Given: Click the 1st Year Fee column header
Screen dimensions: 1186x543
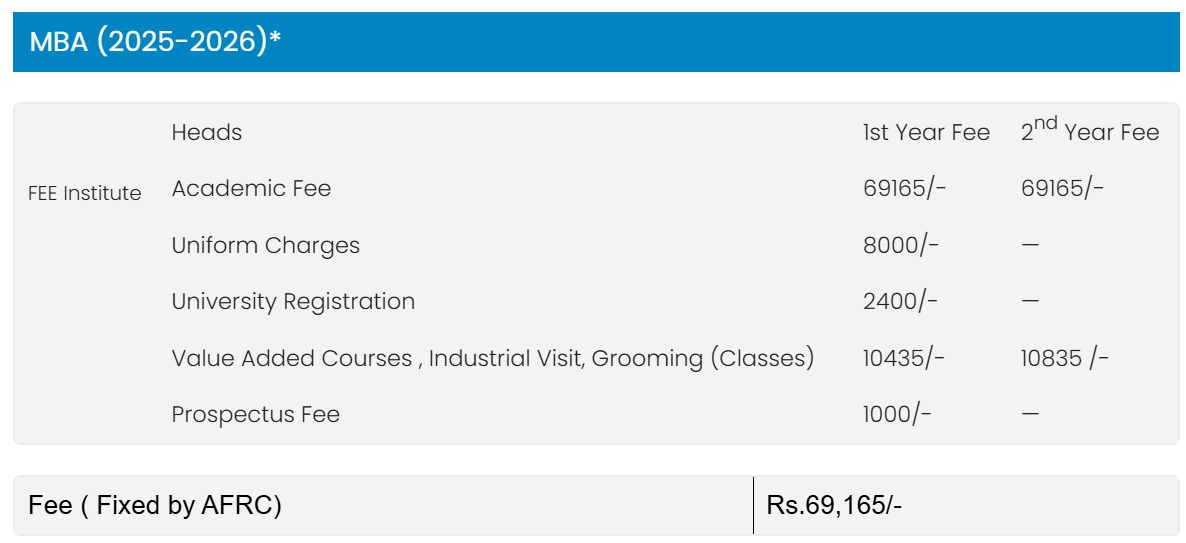Looking at the screenshot, I should pos(926,132).
